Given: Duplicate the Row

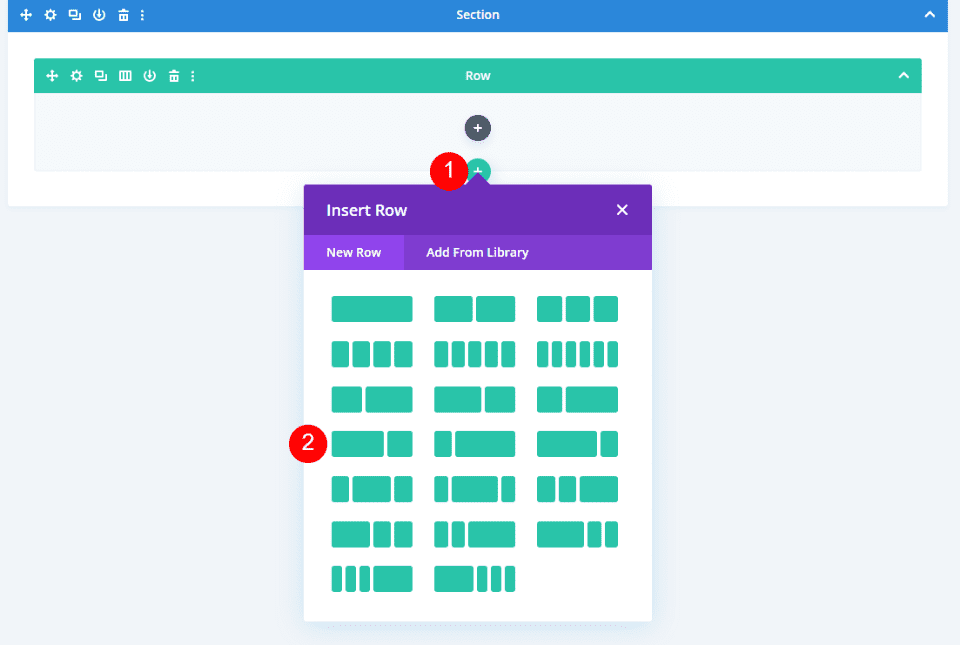Looking at the screenshot, I should (100, 75).
